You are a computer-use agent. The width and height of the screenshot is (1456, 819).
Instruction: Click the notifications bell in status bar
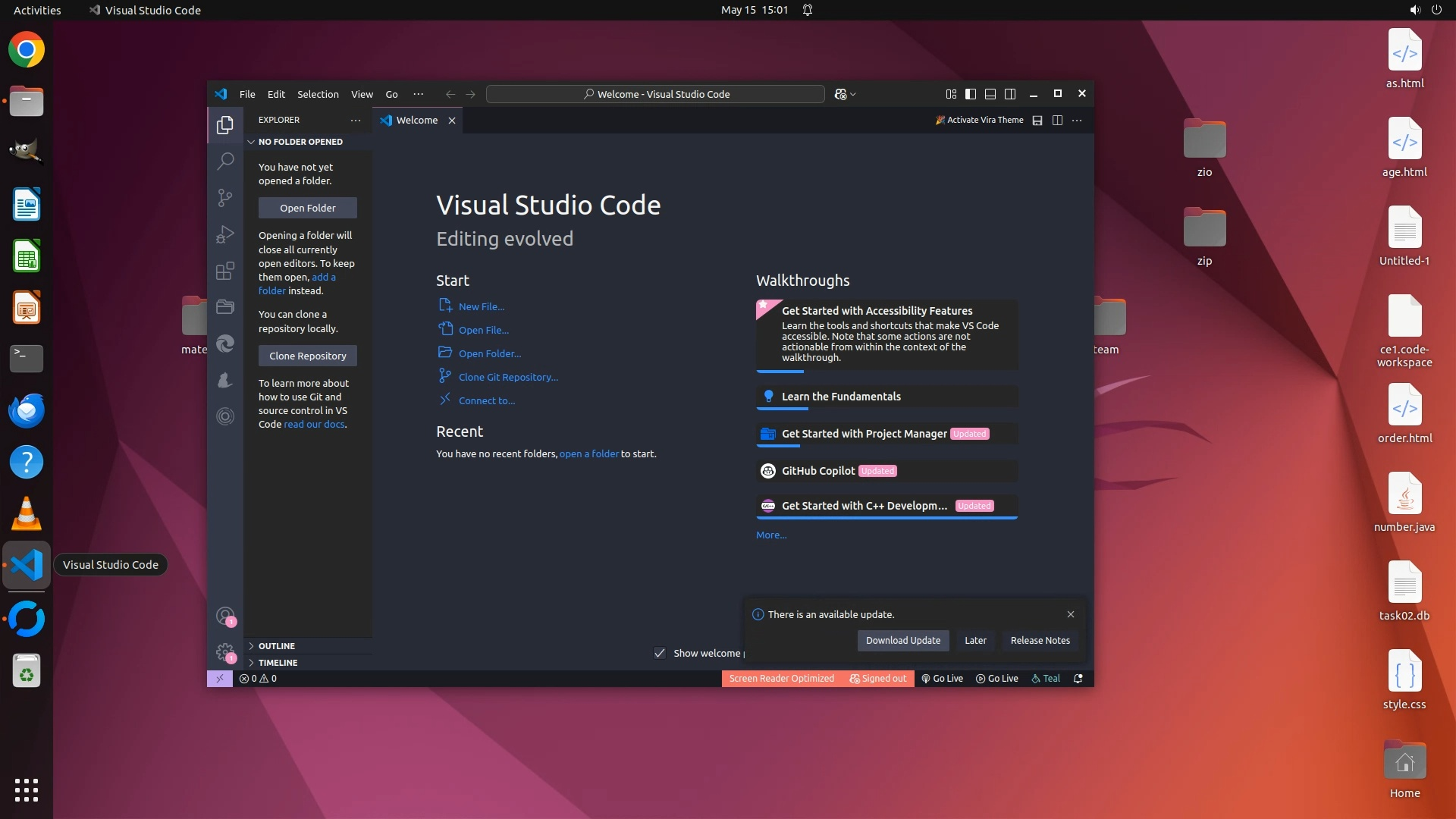coord(1078,679)
